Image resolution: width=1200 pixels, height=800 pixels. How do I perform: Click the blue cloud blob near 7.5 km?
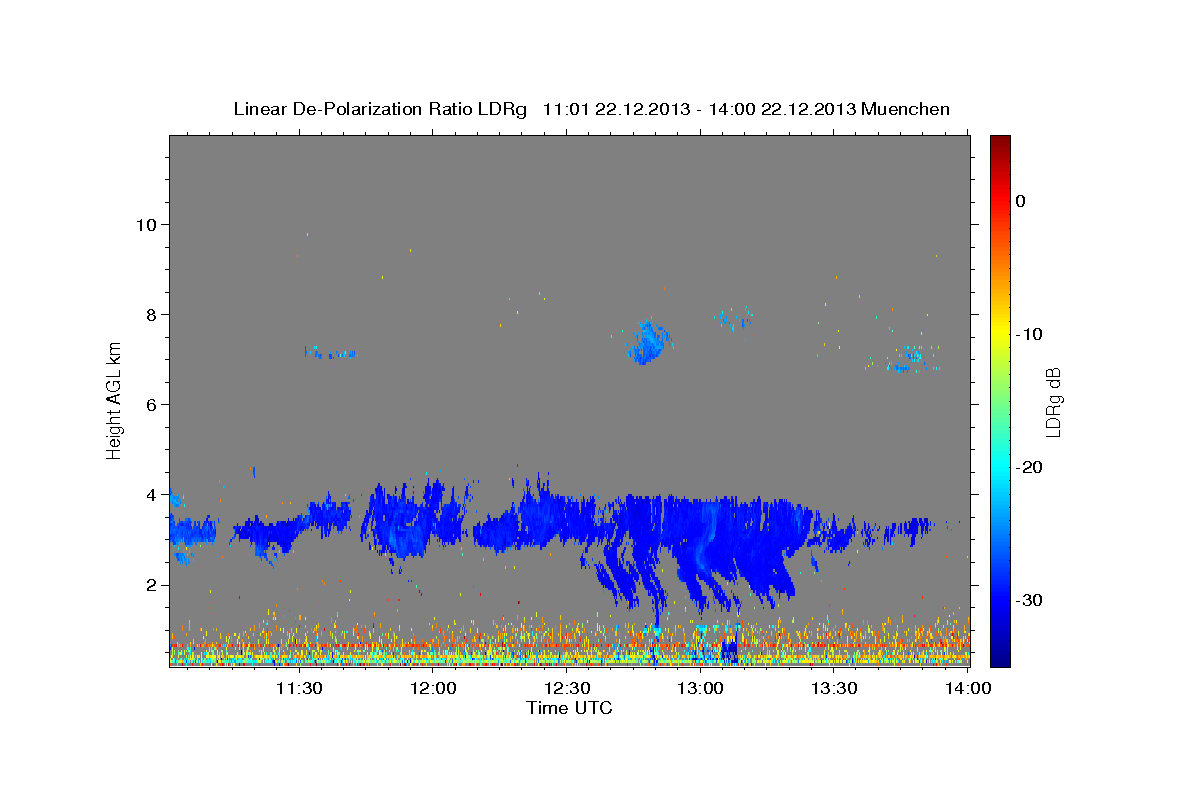pos(647,343)
